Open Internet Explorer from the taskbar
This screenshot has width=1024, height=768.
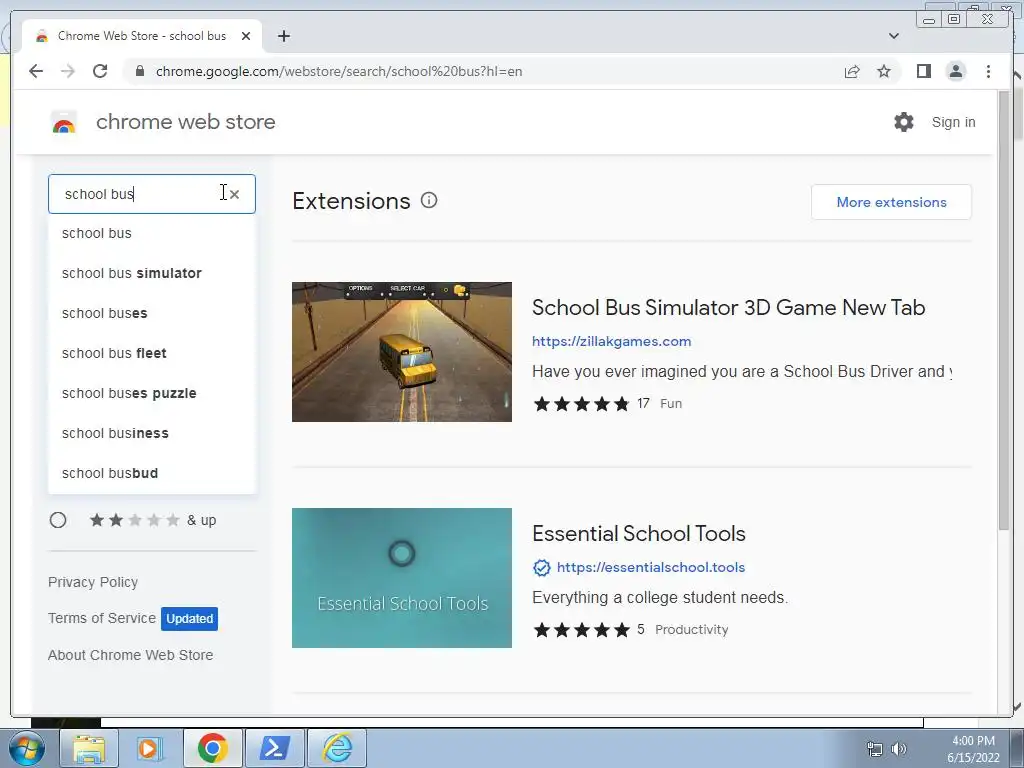(338, 748)
